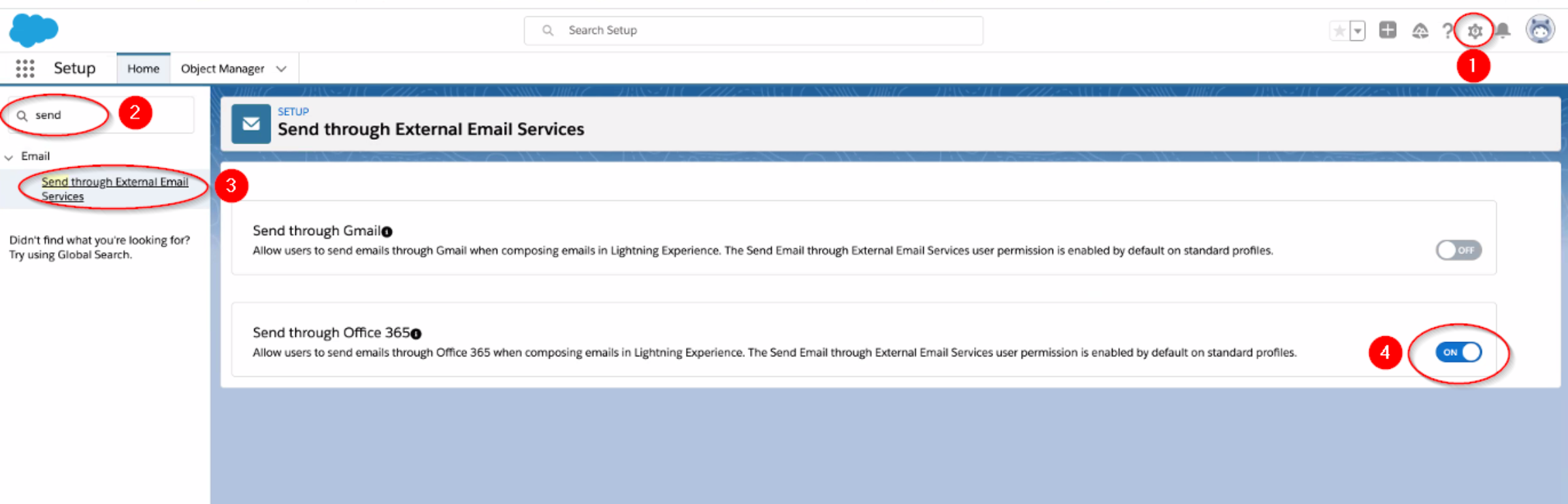Click the Setup gear icon
The image size is (1568, 504).
[x=1474, y=31]
